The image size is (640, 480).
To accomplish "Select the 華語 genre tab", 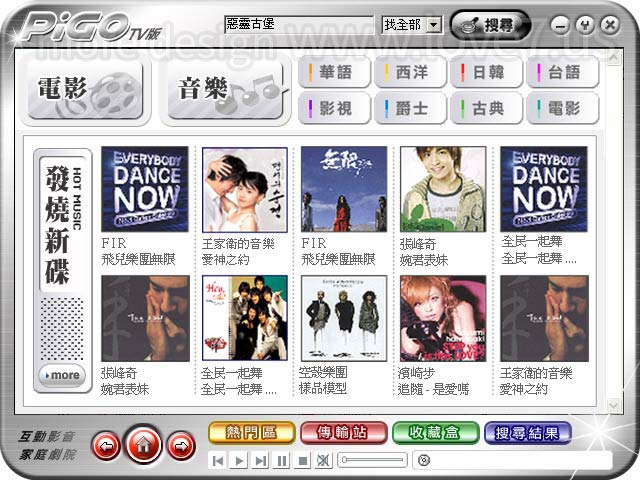I will click(x=334, y=73).
